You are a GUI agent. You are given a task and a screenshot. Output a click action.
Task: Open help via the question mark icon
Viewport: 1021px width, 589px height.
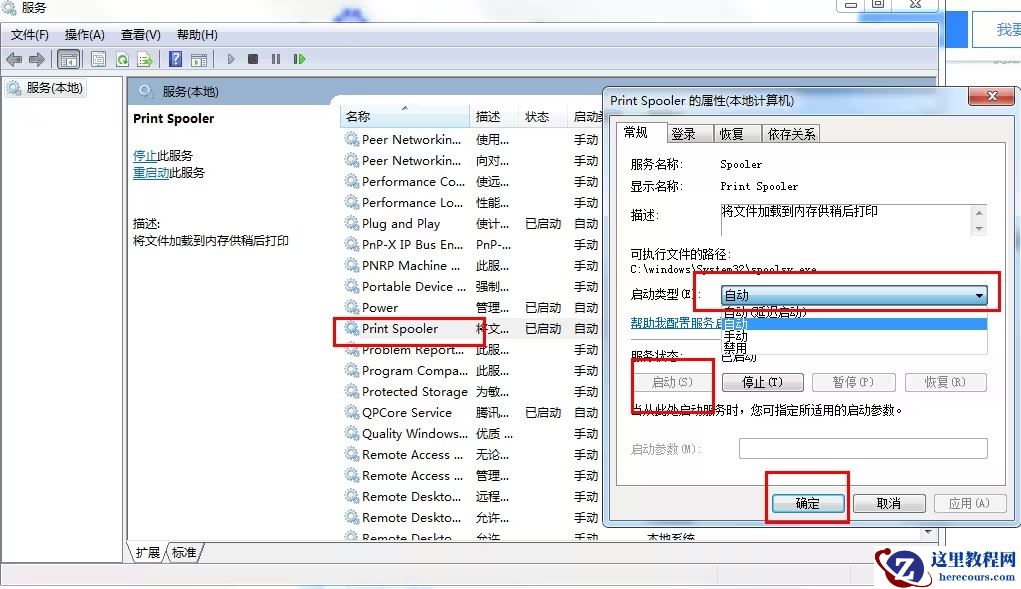pos(177,59)
